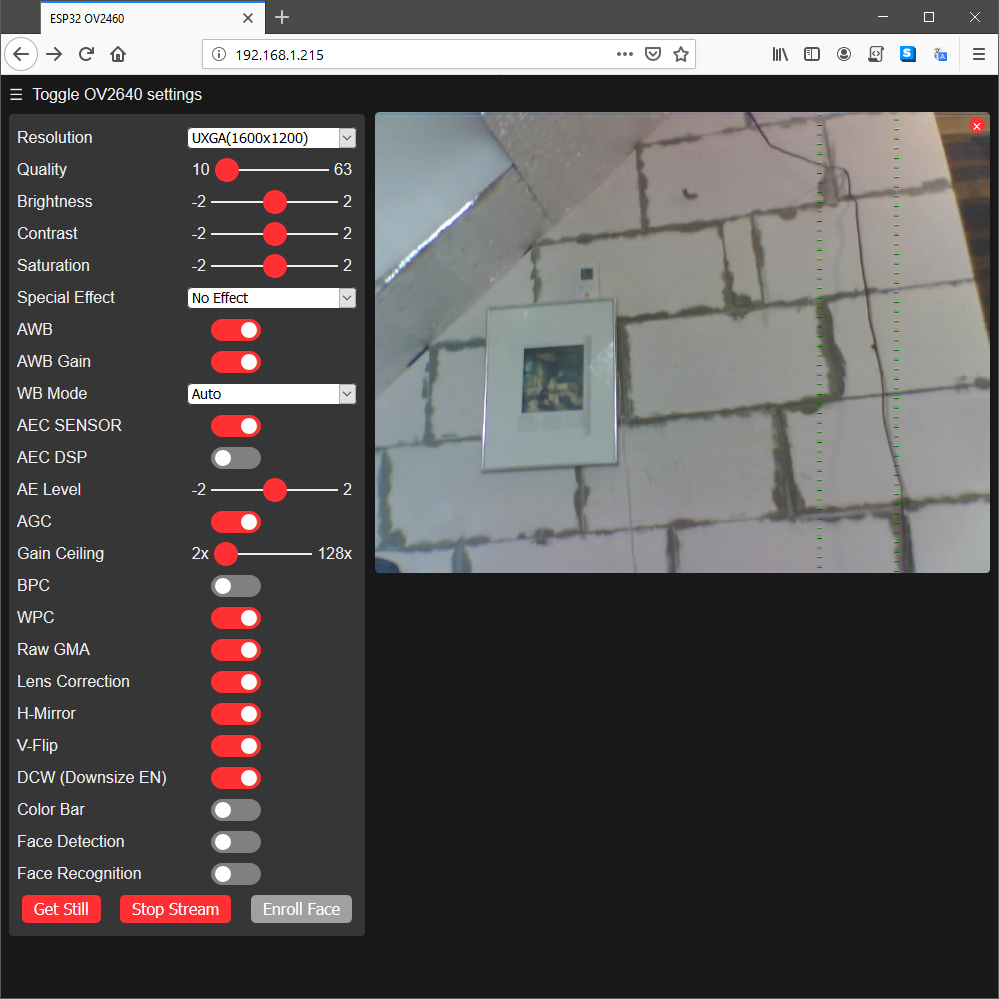The width and height of the screenshot is (999, 999).
Task: Click the live camera stream image
Action: coord(682,343)
